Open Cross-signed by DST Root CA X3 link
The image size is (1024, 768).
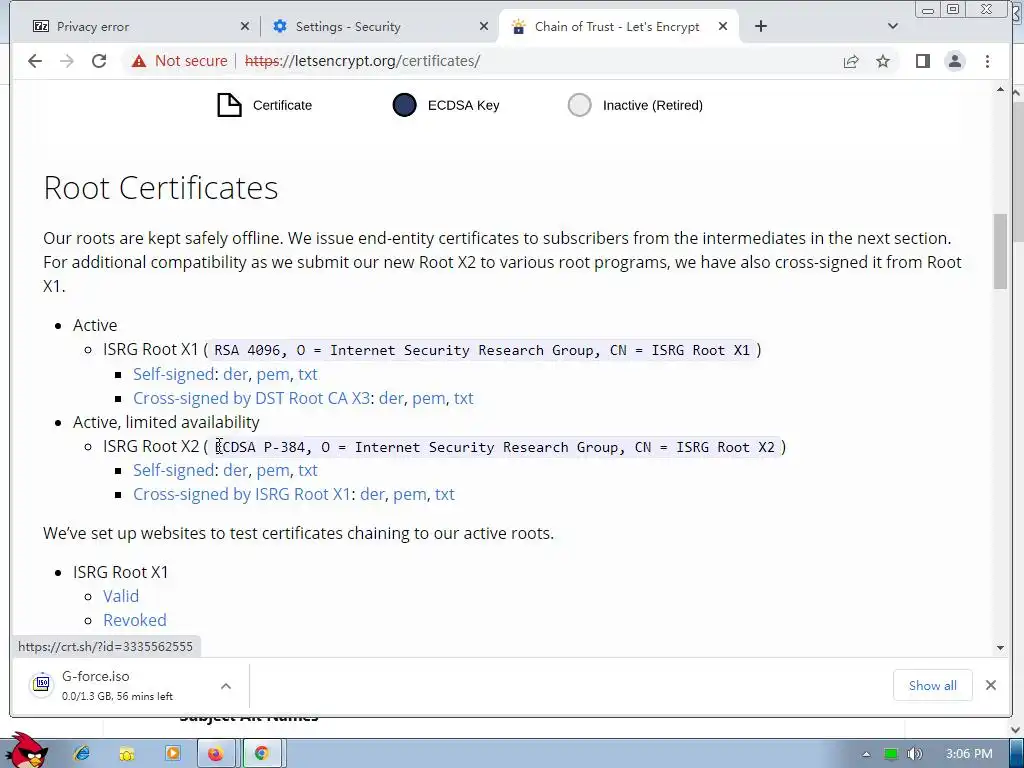click(x=251, y=398)
